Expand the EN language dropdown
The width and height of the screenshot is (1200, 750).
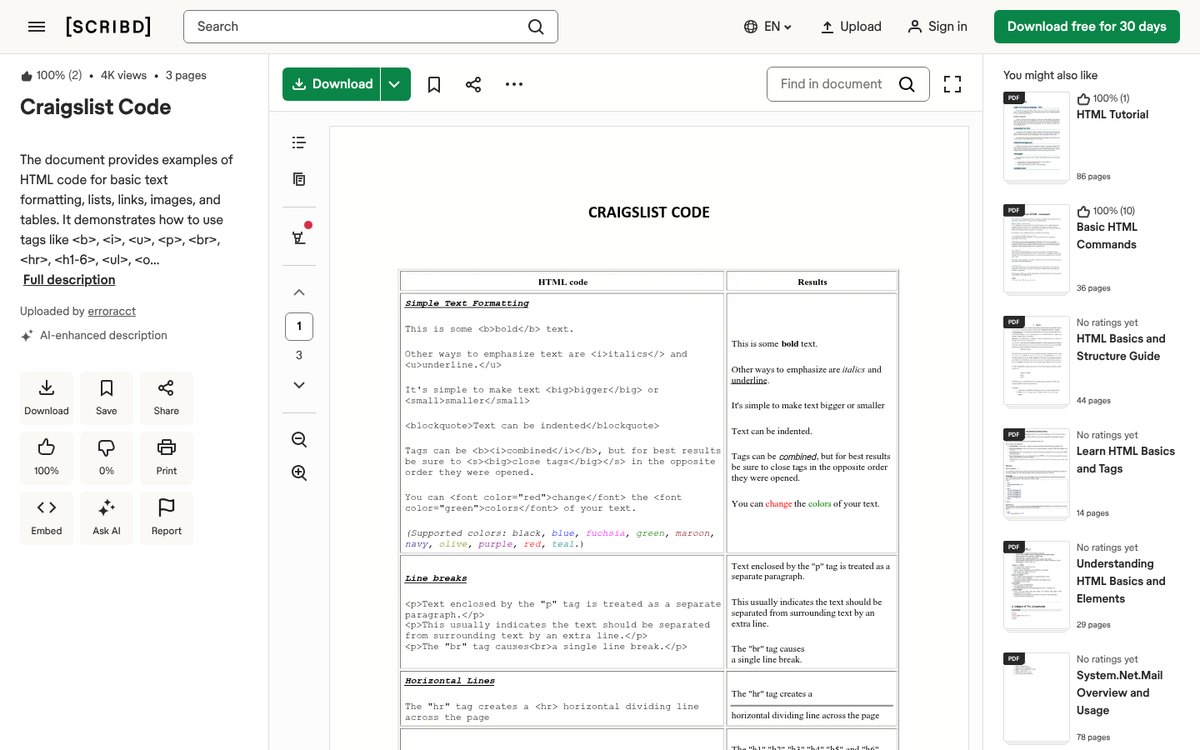pyautogui.click(x=768, y=27)
